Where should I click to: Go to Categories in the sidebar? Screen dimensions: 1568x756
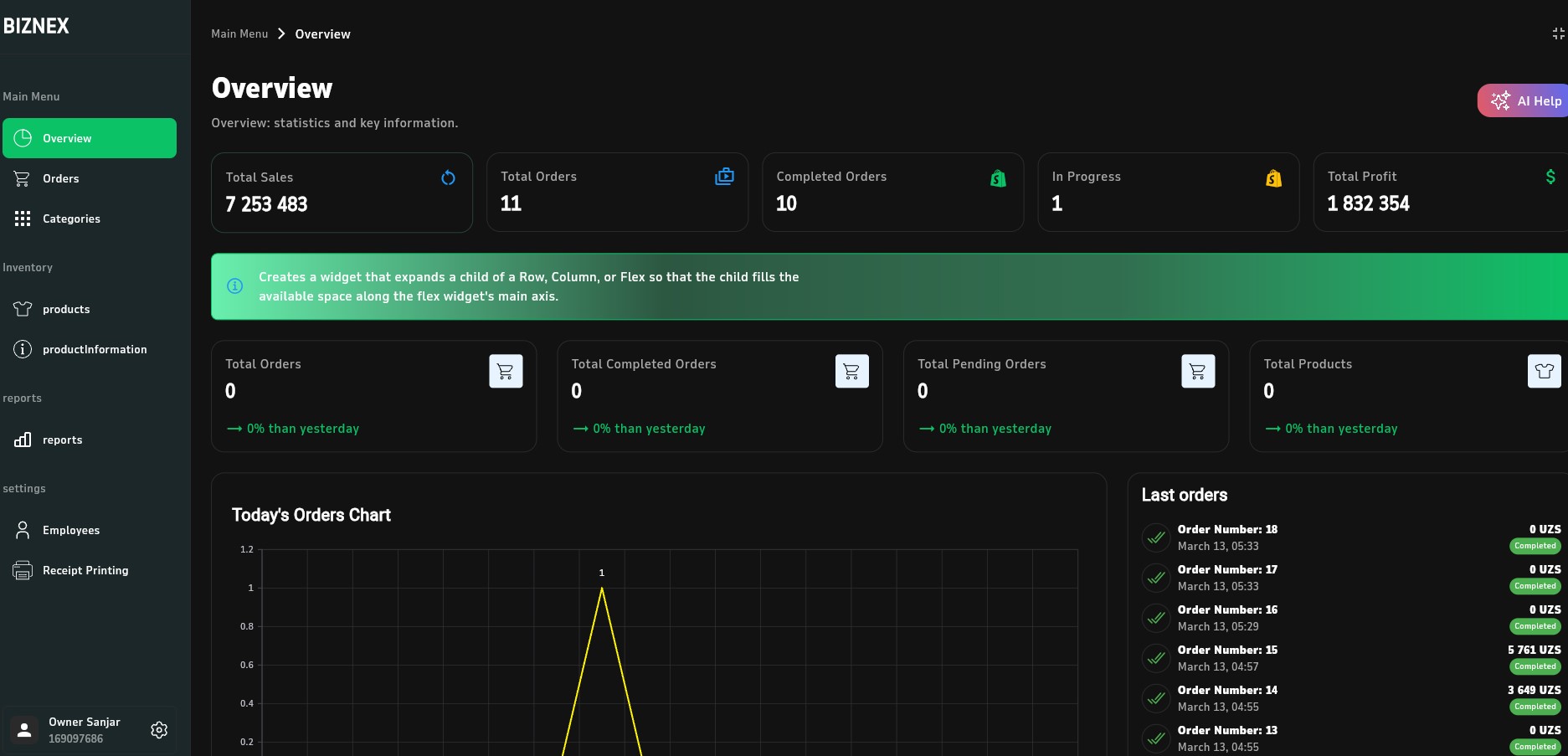pyautogui.click(x=71, y=219)
